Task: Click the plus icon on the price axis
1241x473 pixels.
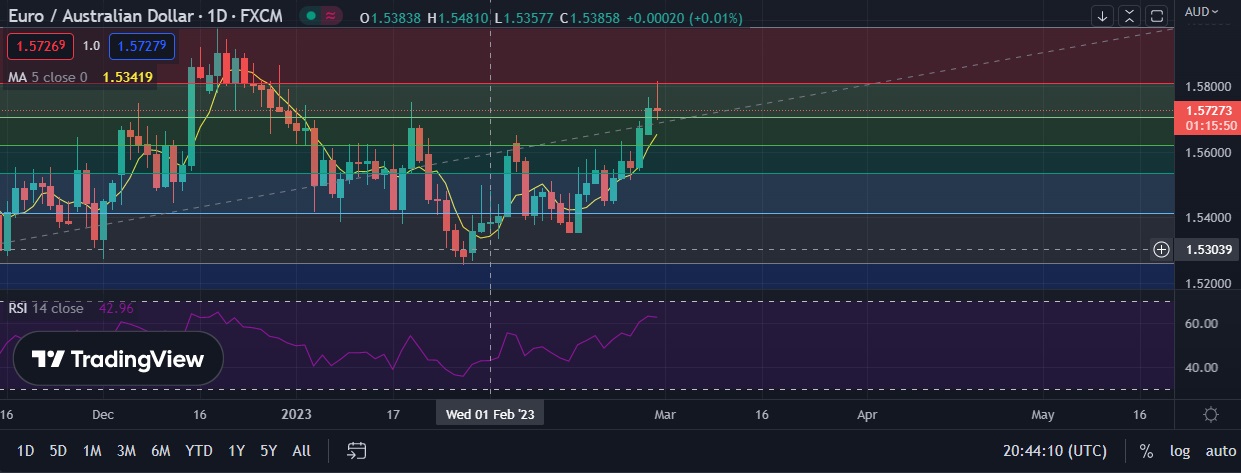Action: [x=1161, y=249]
